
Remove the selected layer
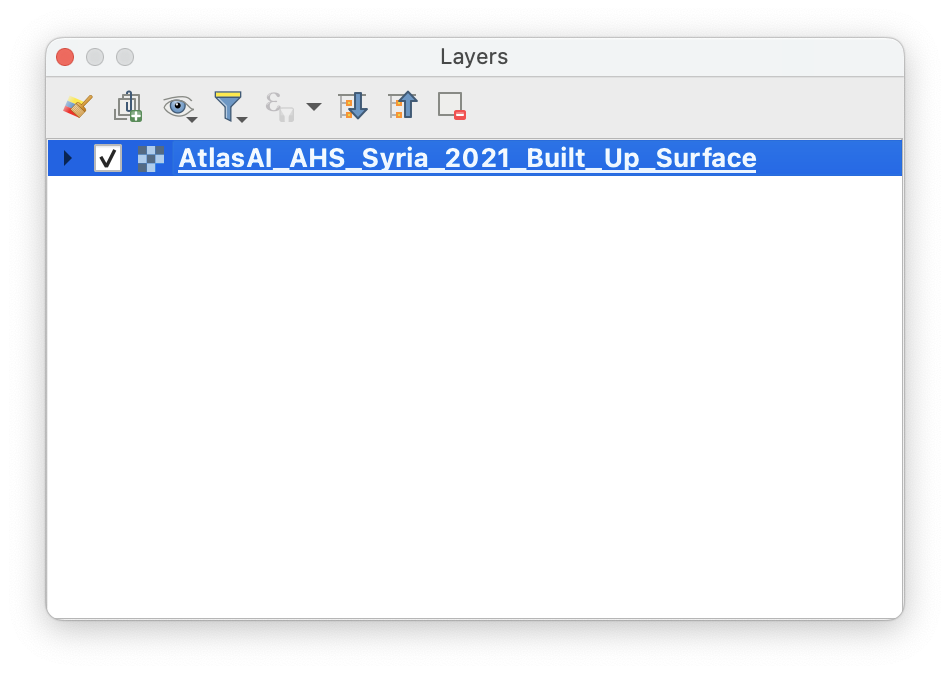click(451, 104)
